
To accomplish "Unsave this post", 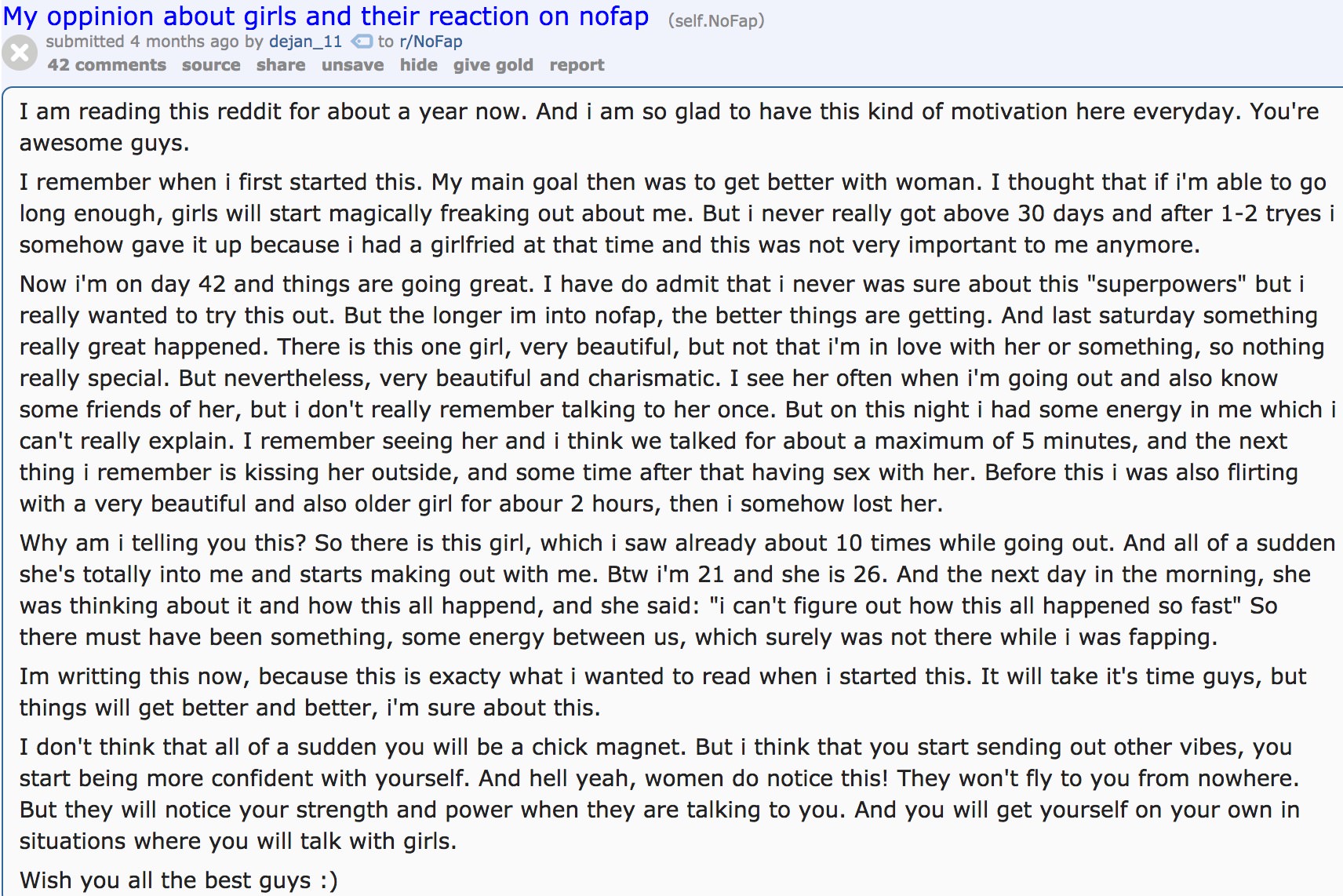I will click(352, 65).
